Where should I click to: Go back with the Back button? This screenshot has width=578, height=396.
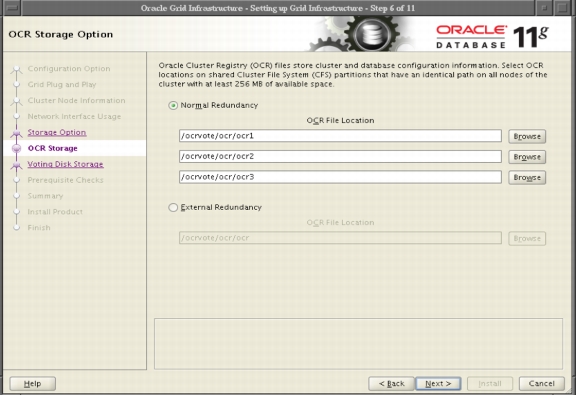391,383
